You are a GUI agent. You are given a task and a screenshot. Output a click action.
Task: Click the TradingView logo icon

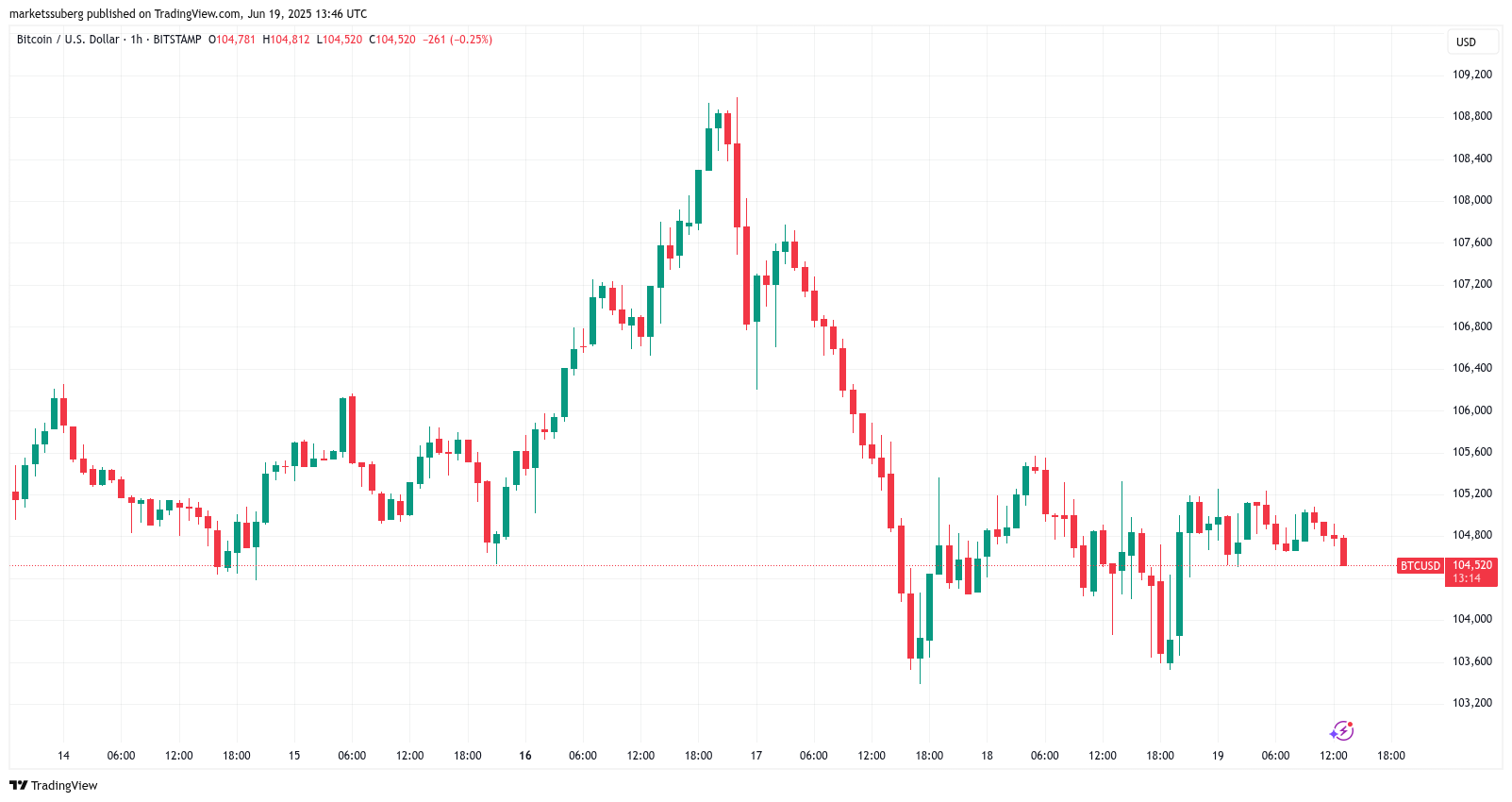[18, 785]
